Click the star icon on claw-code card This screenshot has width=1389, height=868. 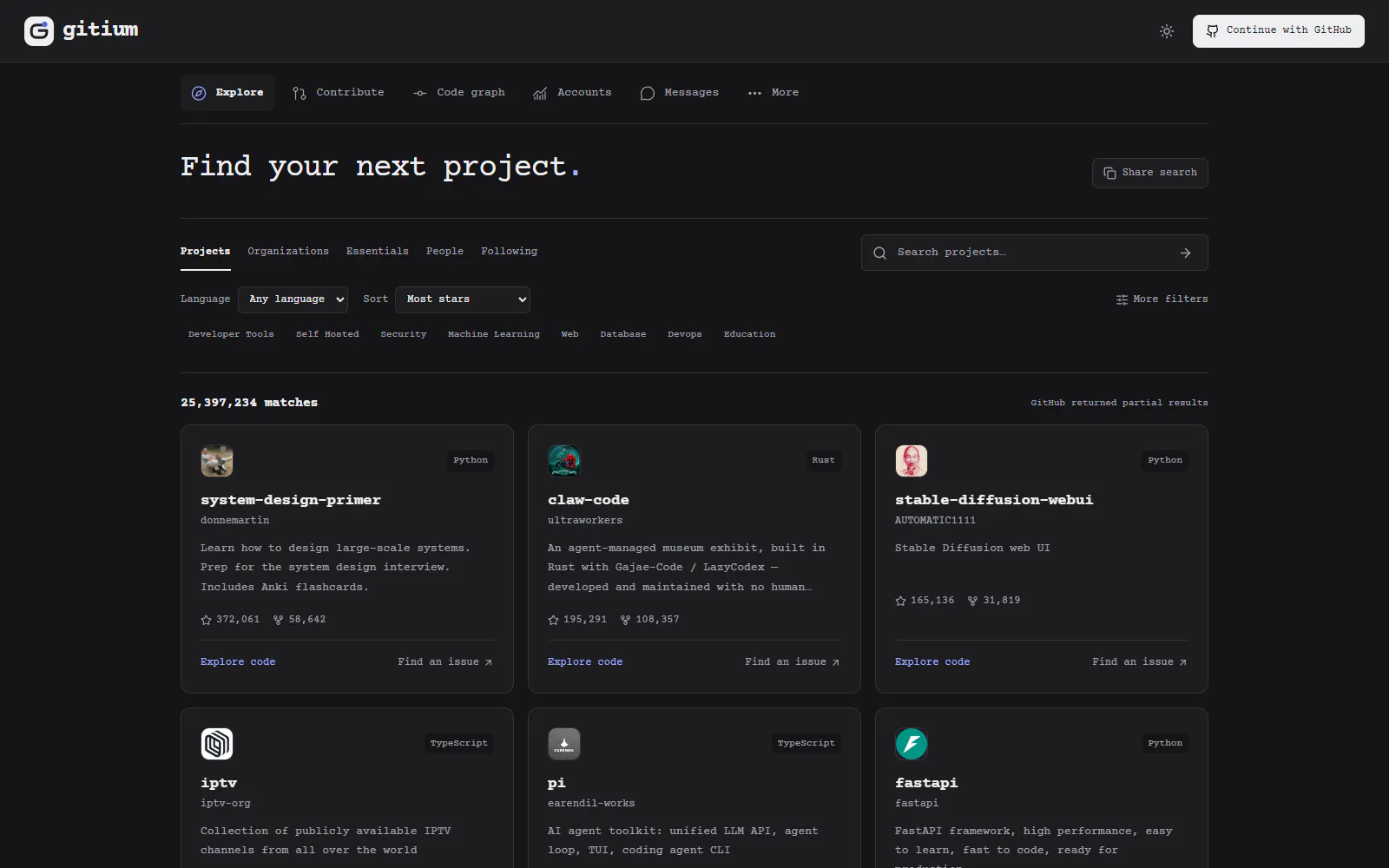[553, 620]
